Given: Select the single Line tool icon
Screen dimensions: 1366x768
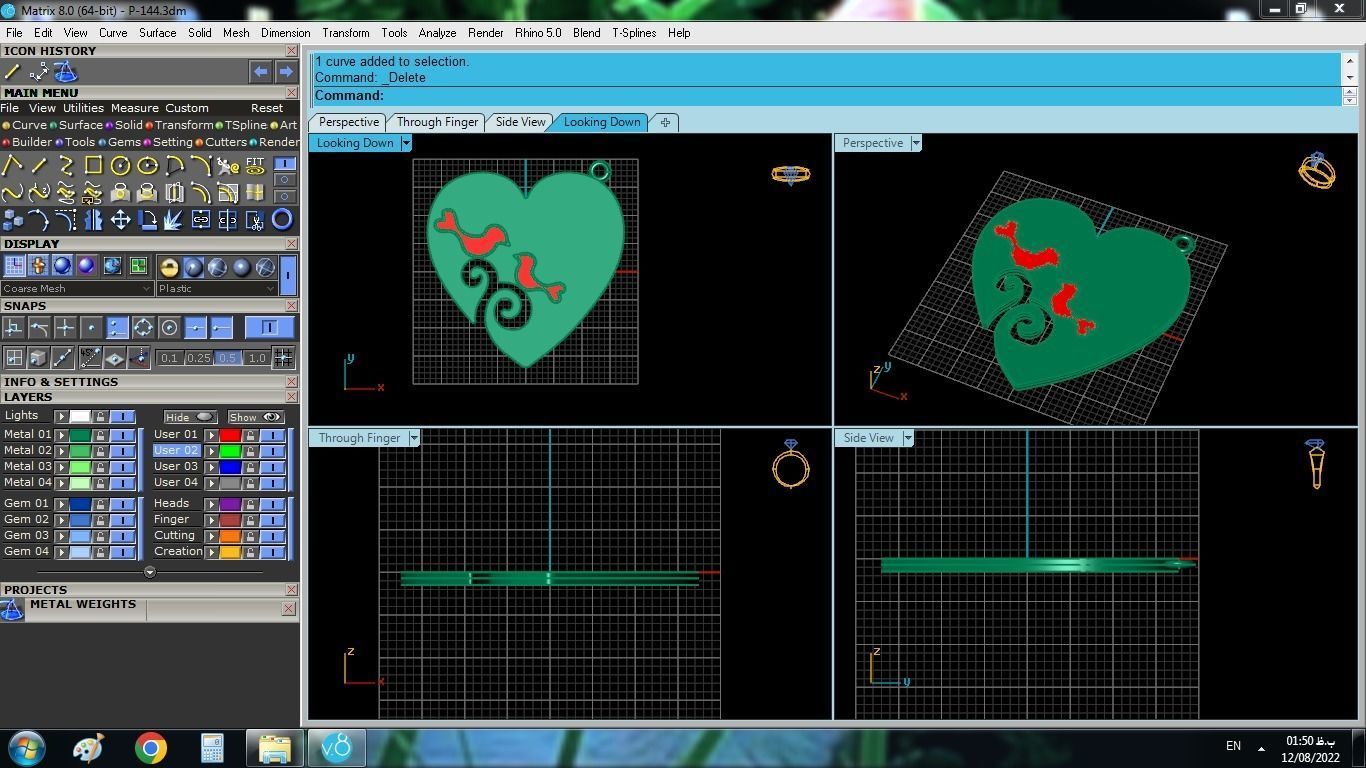Looking at the screenshot, I should click(x=39, y=165).
